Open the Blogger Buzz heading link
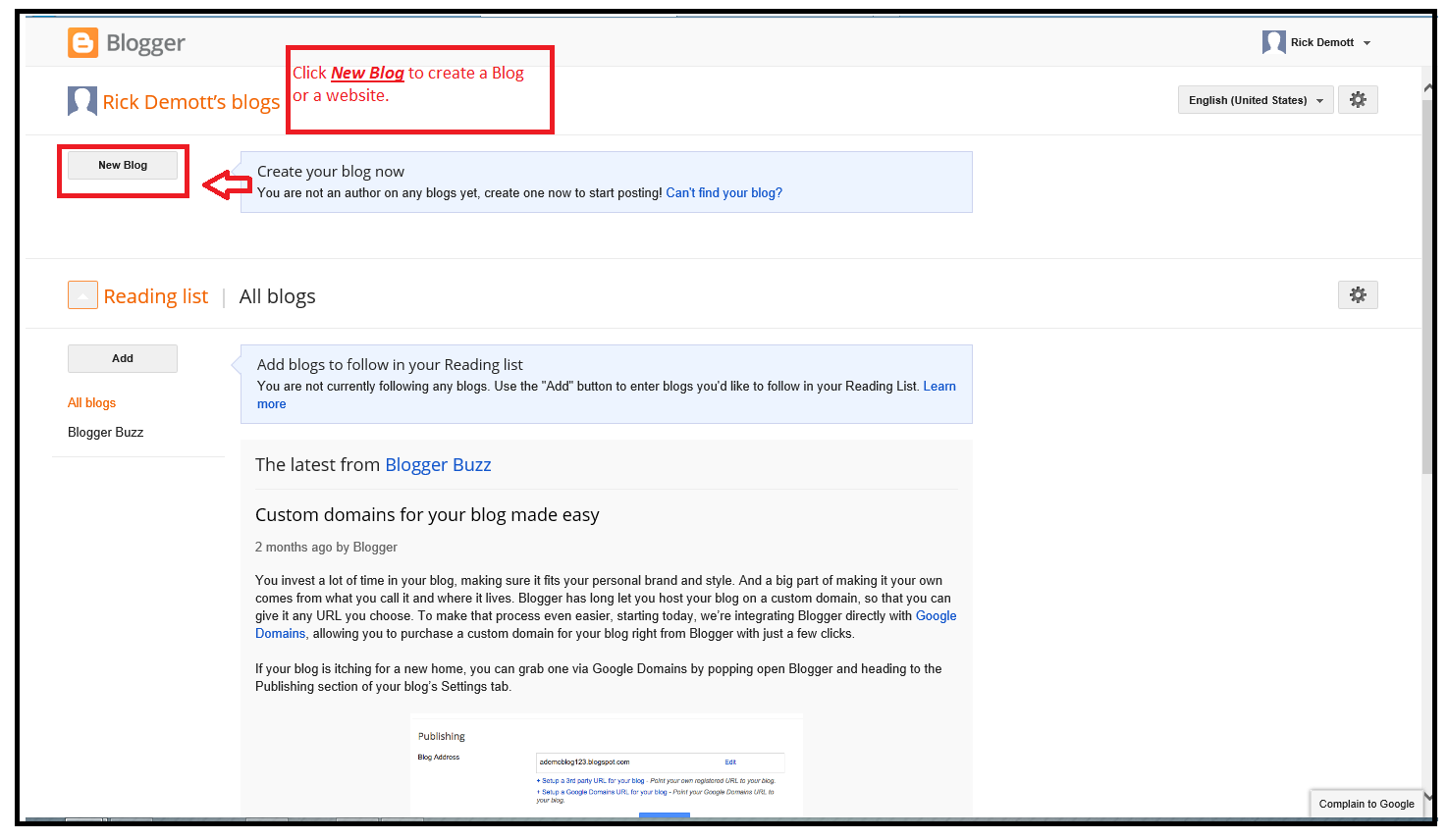 click(x=438, y=464)
